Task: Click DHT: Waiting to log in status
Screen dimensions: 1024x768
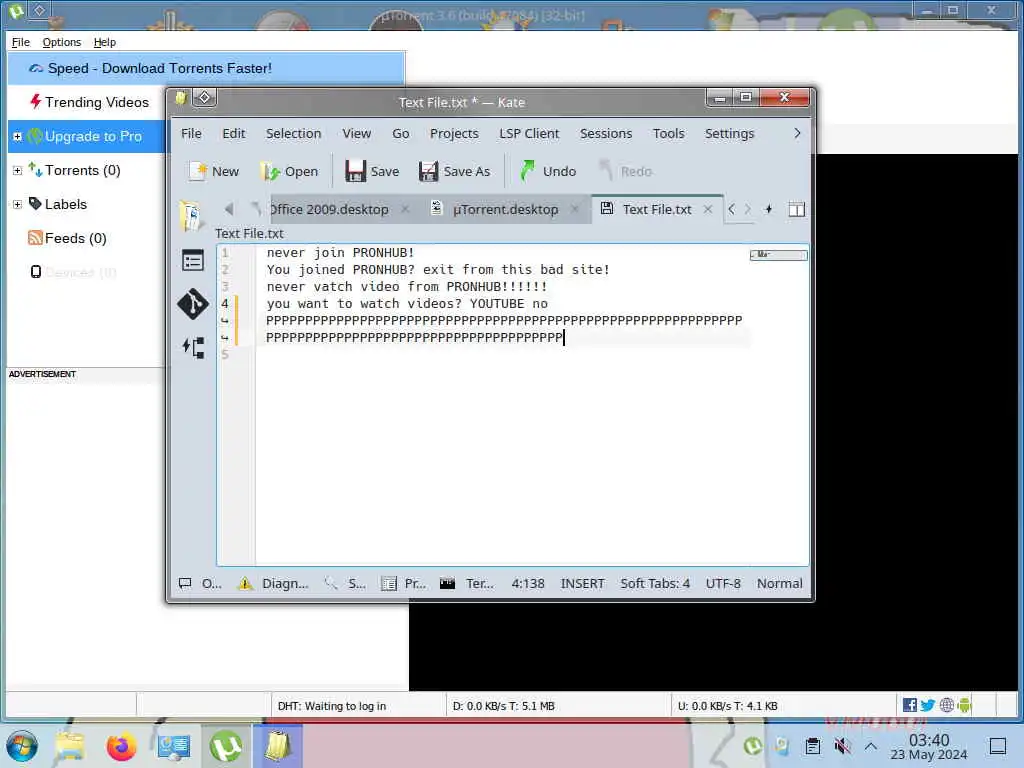Action: pyautogui.click(x=332, y=705)
